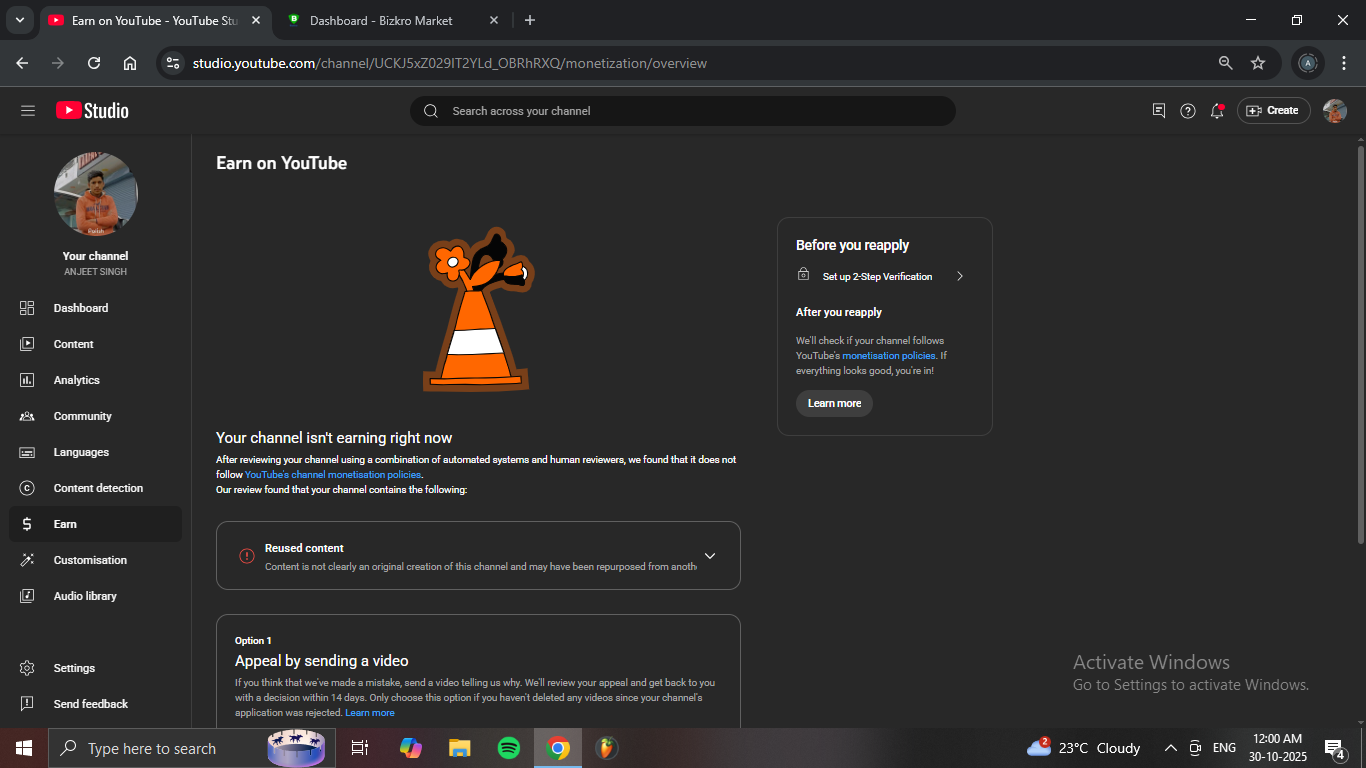Open Content detection in the sidebar
Screen dimensions: 1366x768
(98, 488)
